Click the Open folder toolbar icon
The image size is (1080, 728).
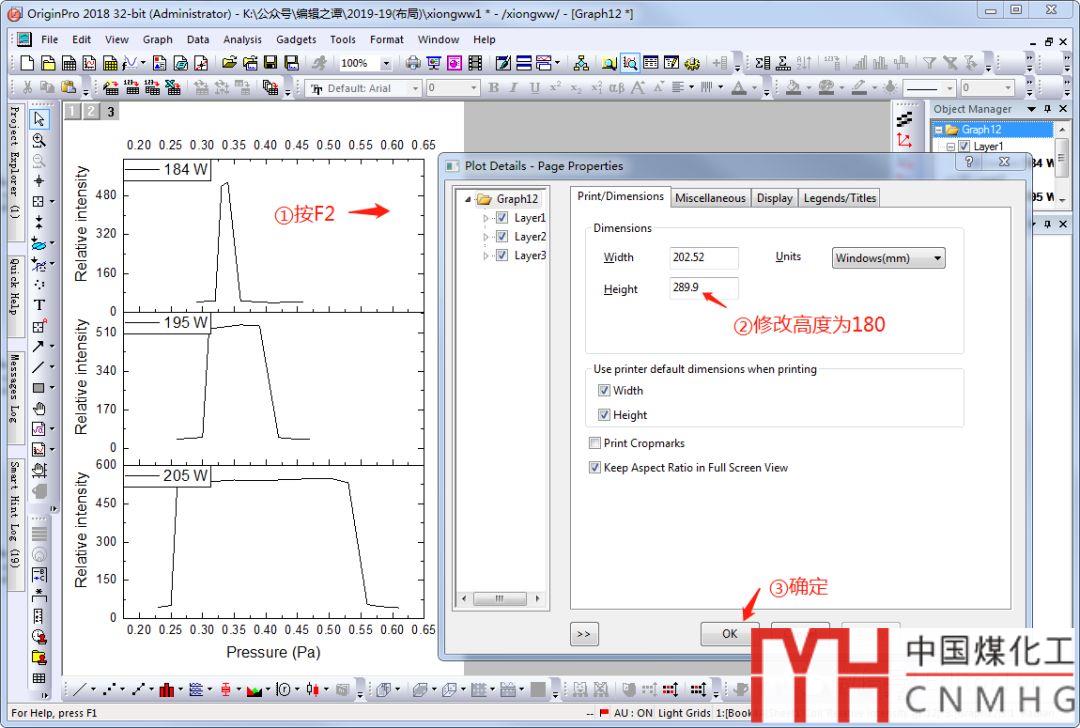point(229,63)
